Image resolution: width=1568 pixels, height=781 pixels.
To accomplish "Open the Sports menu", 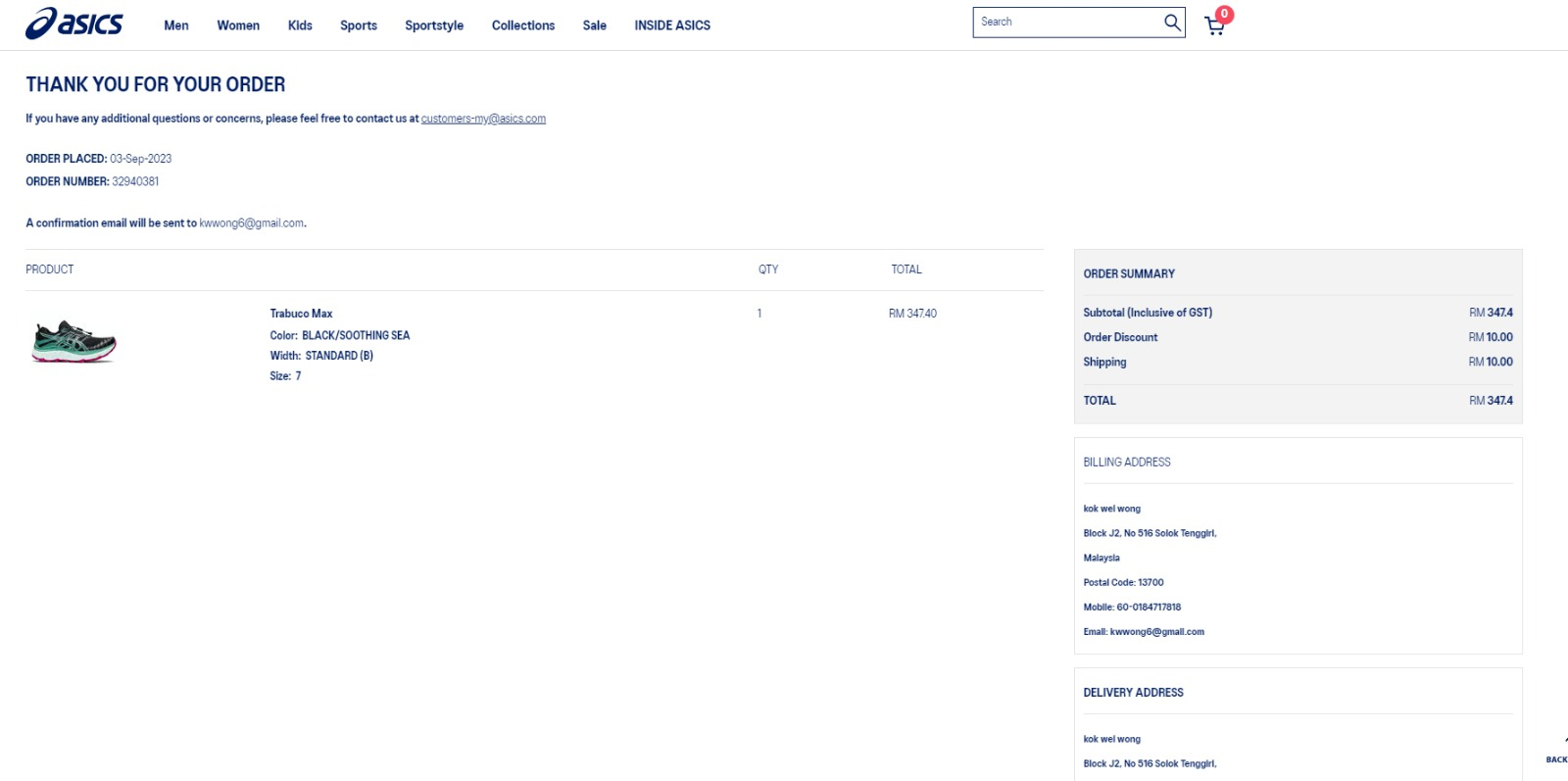I will tap(359, 25).
